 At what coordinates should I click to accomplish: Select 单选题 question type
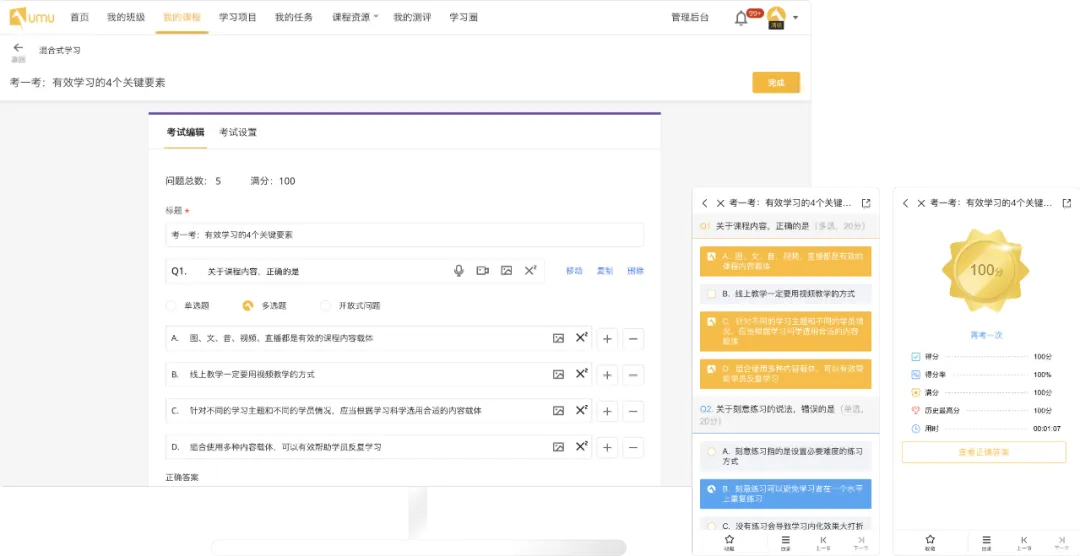pos(171,306)
